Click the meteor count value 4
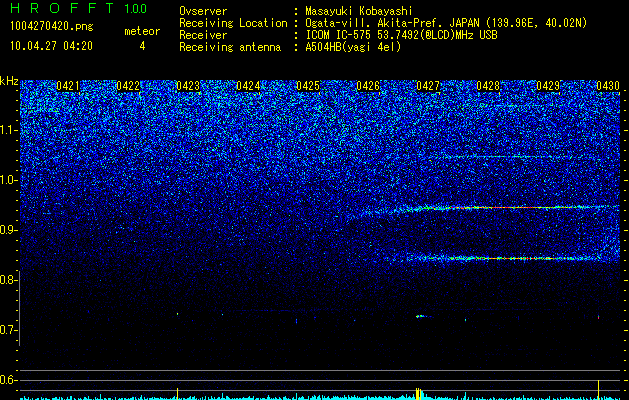629x400 pixels. click(142, 47)
